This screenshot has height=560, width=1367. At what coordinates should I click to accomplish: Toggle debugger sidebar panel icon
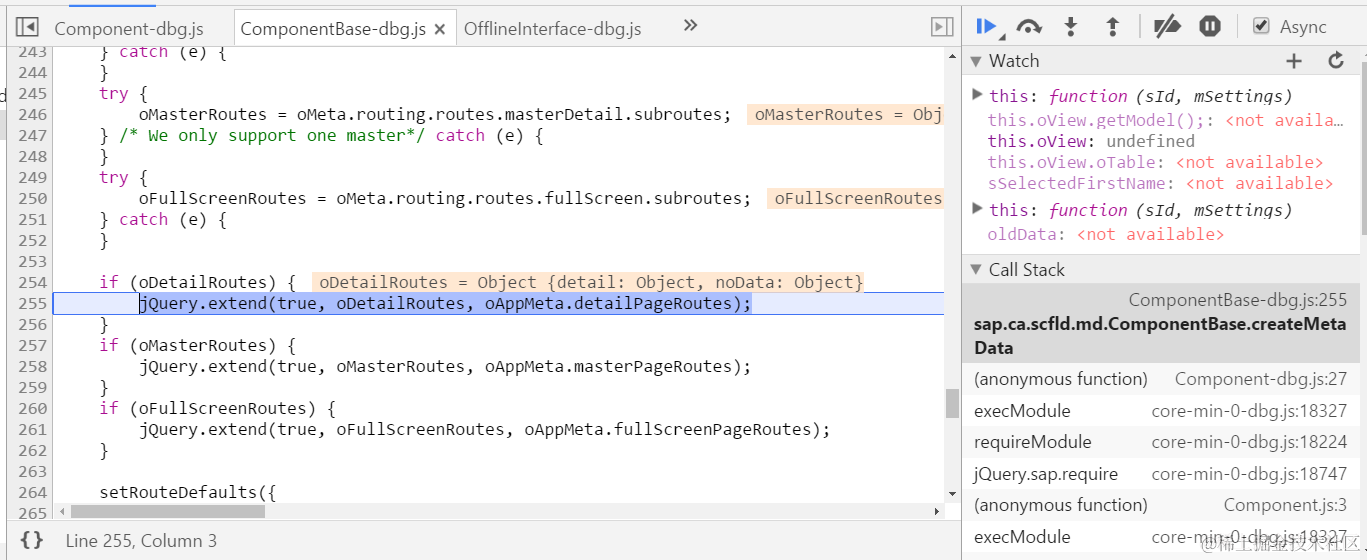click(941, 27)
